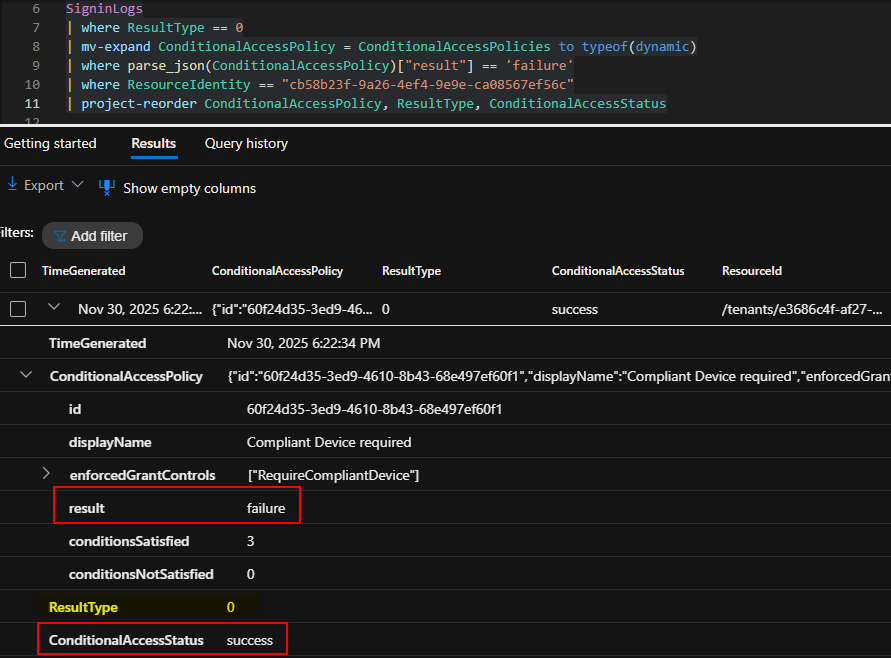
Task: Collapse the ConditionalAccessPolicy field details
Action: tap(26, 376)
